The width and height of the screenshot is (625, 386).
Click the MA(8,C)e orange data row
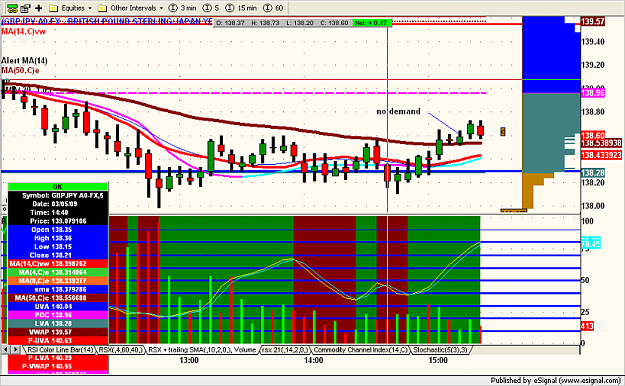pos(58,281)
